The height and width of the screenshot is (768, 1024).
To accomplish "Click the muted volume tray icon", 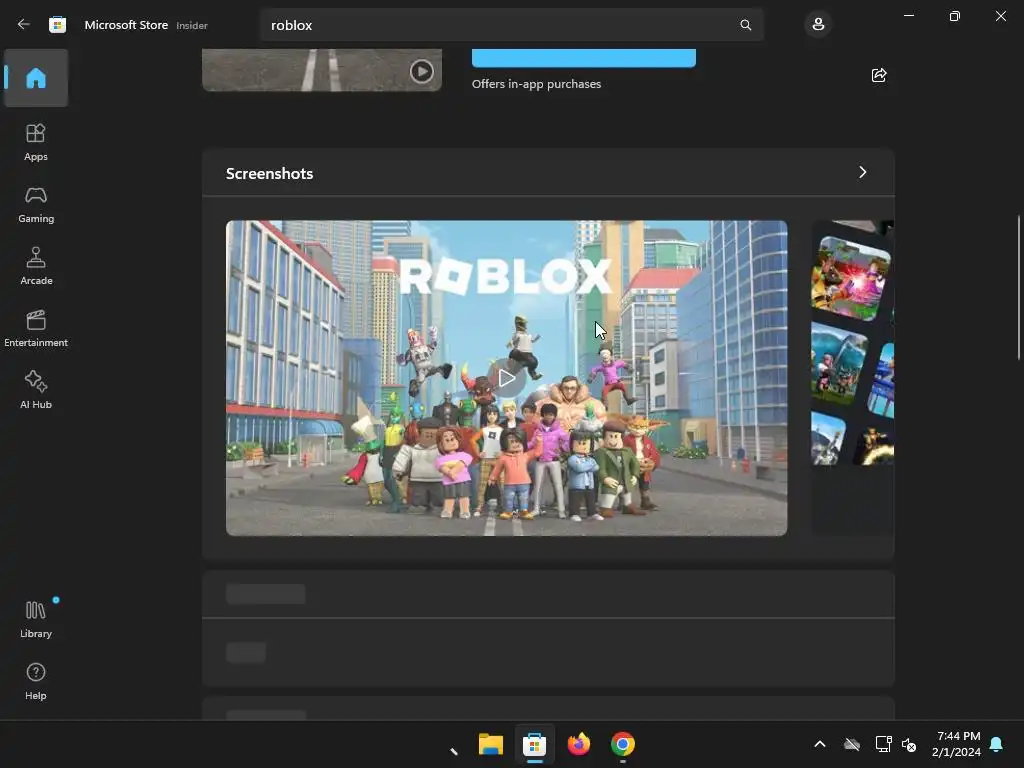I will pyautogui.click(x=909, y=744).
